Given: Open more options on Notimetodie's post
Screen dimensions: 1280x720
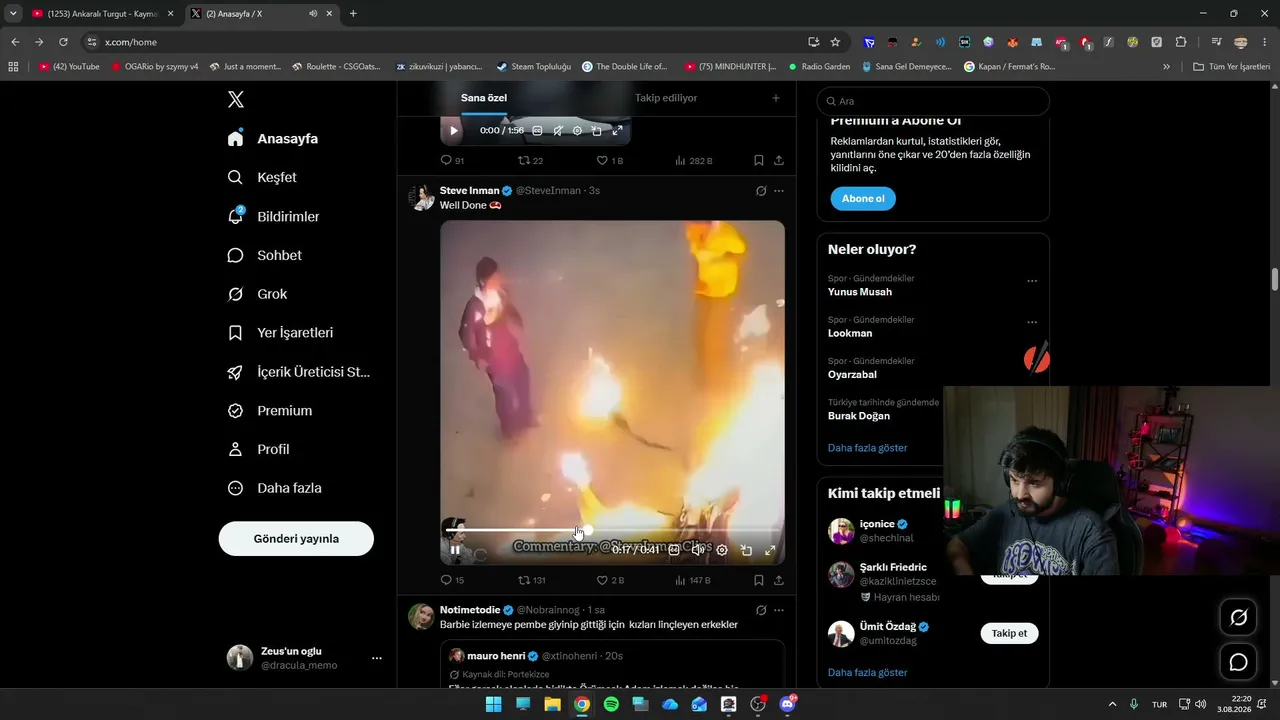Looking at the screenshot, I should [779, 610].
